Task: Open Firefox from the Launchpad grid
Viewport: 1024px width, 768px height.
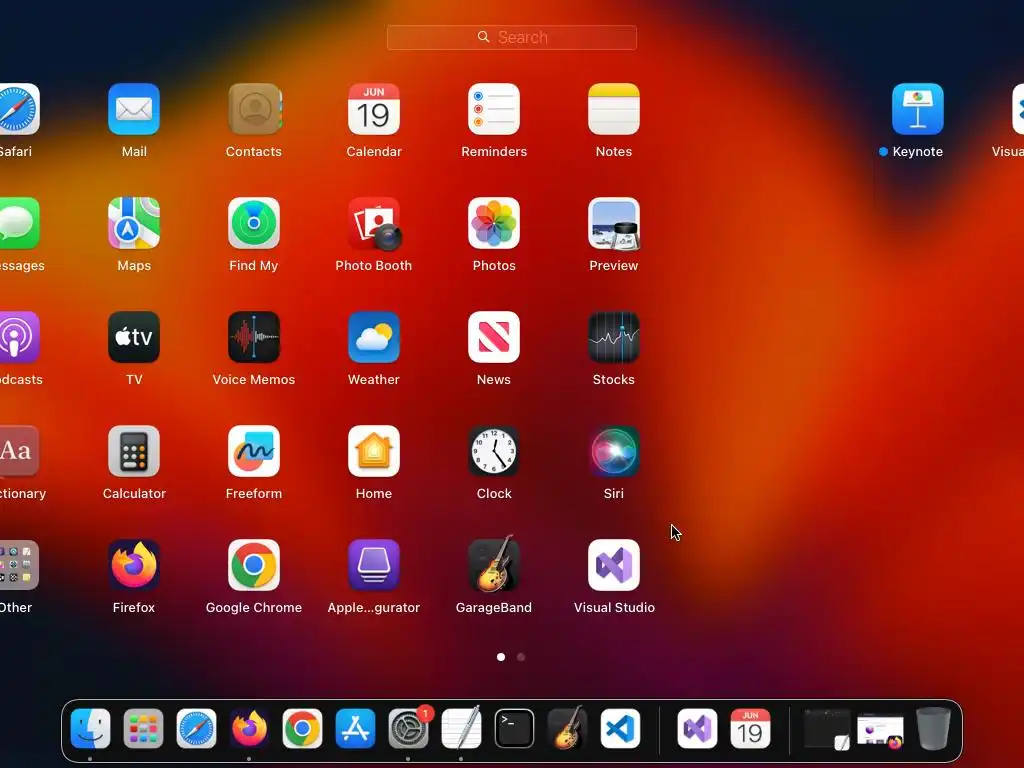Action: [x=134, y=565]
